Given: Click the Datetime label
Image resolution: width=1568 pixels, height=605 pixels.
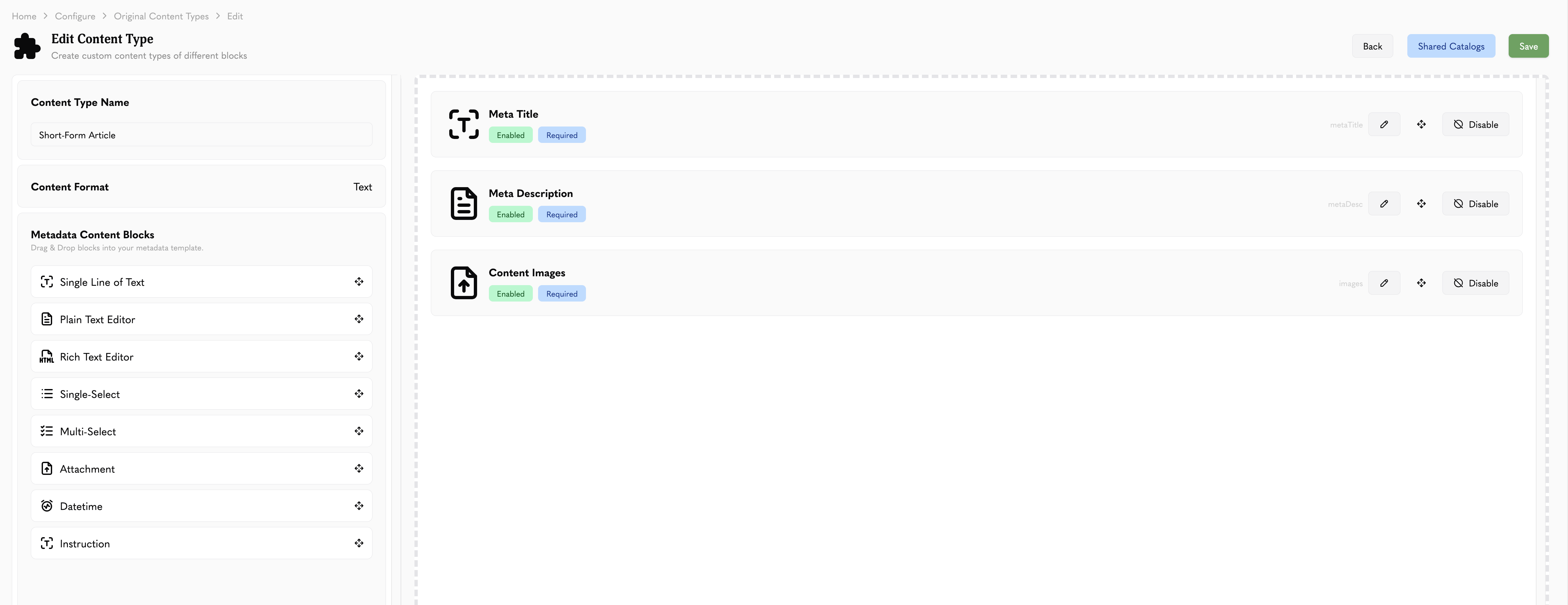Looking at the screenshot, I should (x=81, y=506).
